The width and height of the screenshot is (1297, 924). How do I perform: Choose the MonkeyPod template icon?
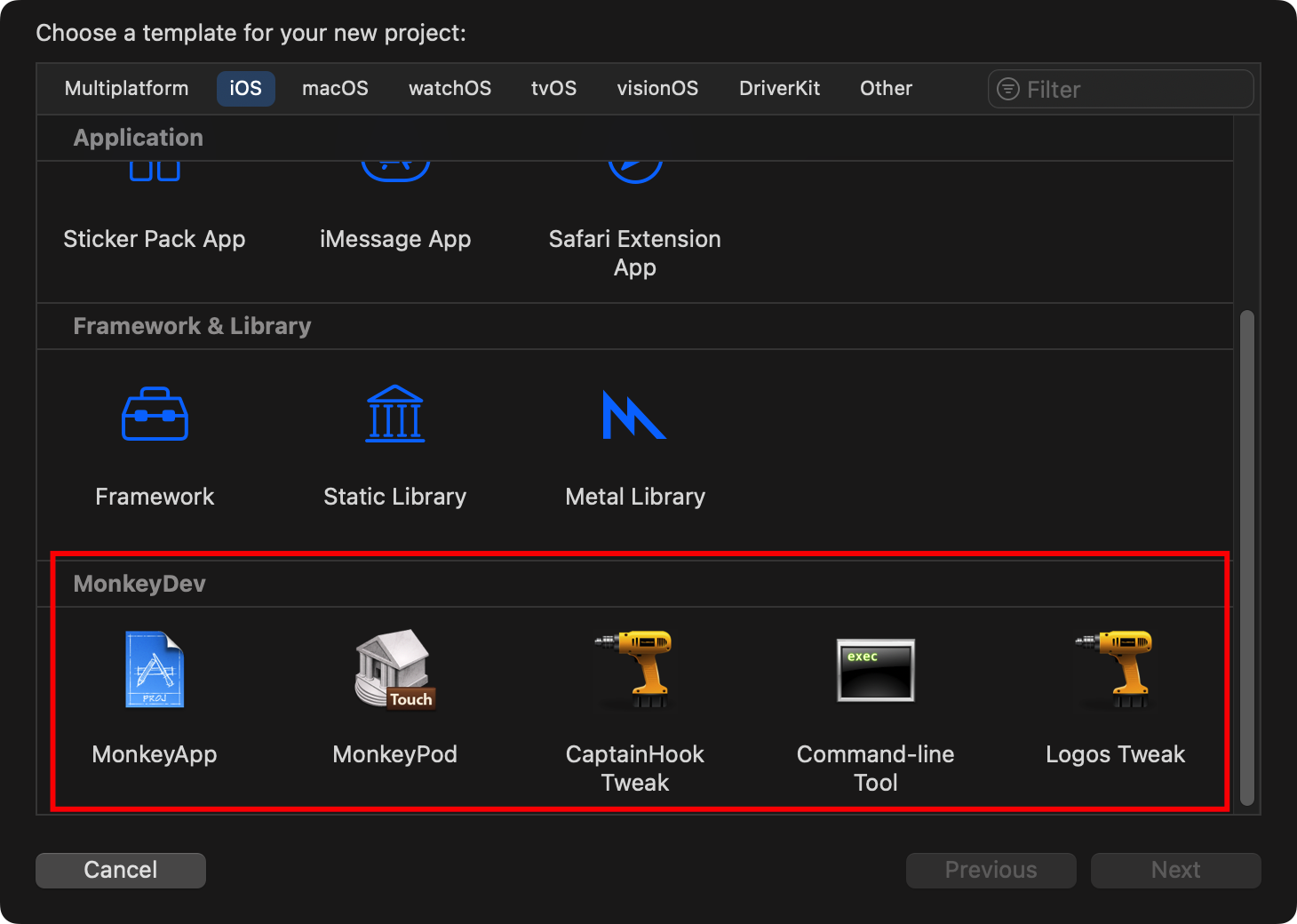pyautogui.click(x=395, y=669)
